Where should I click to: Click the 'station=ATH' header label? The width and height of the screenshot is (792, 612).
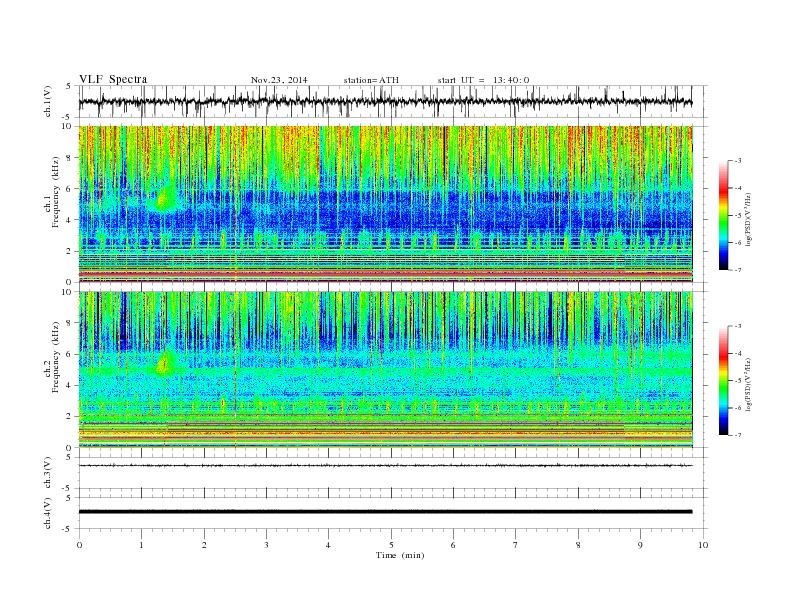coord(371,80)
